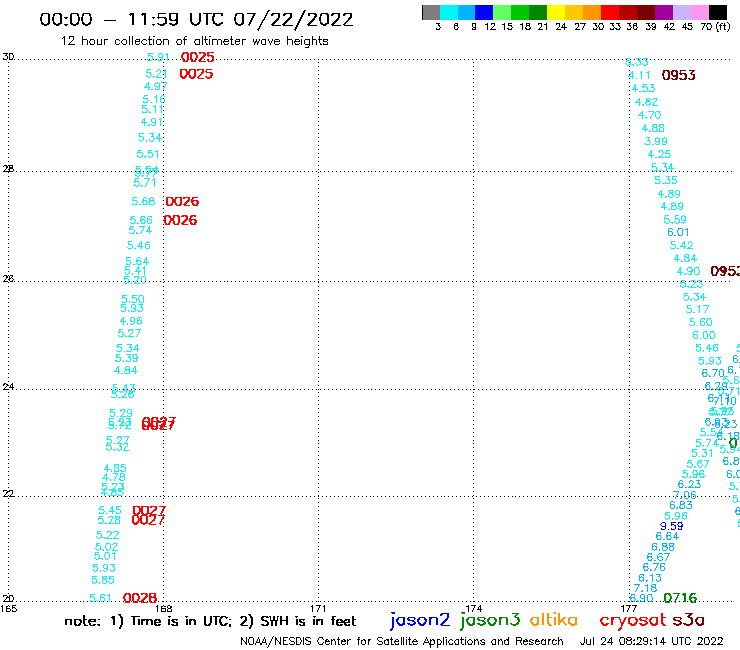The image size is (740, 650).
Task: Click the dark blue 9.59 wave height
Action: pos(672,526)
